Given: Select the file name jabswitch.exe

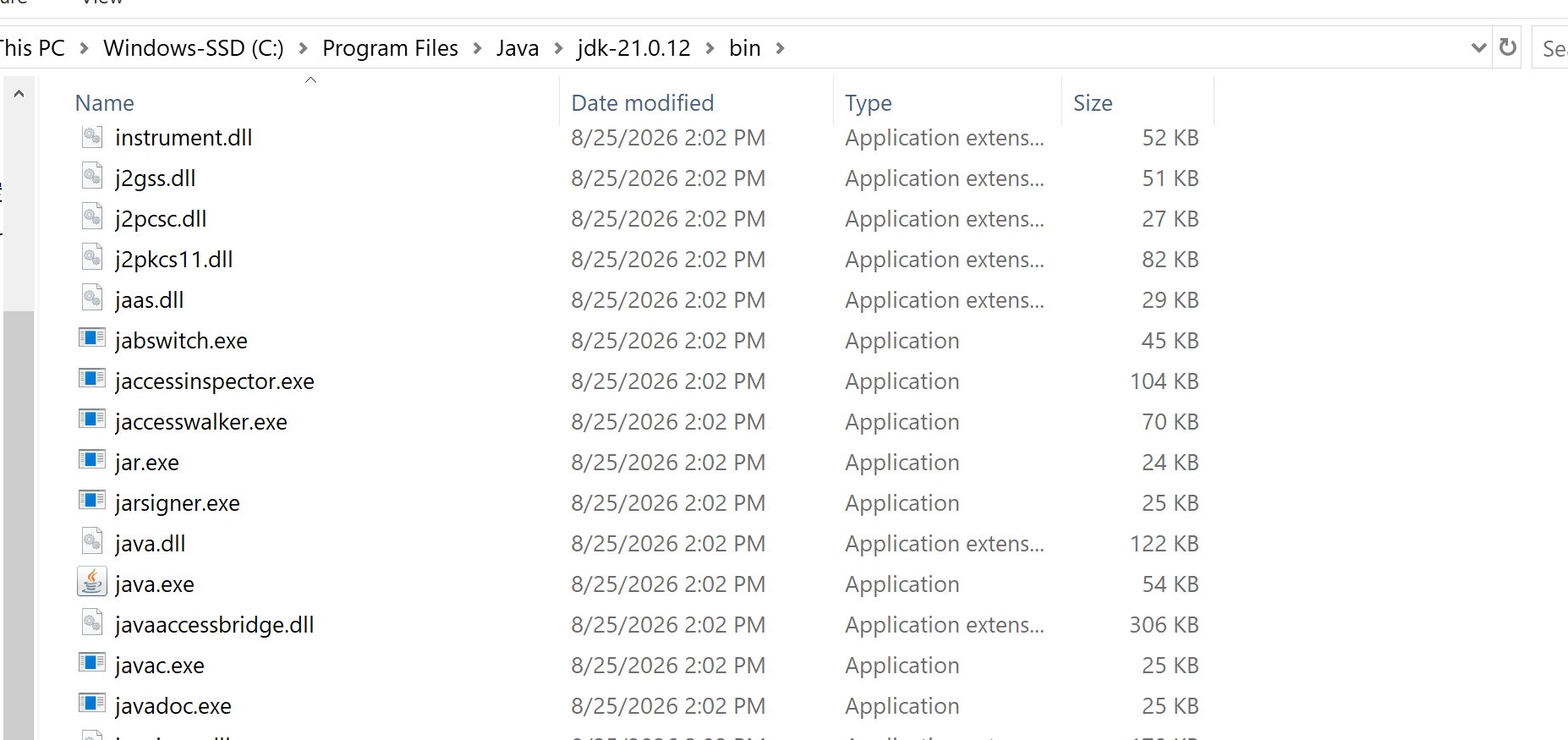Looking at the screenshot, I should tap(182, 341).
